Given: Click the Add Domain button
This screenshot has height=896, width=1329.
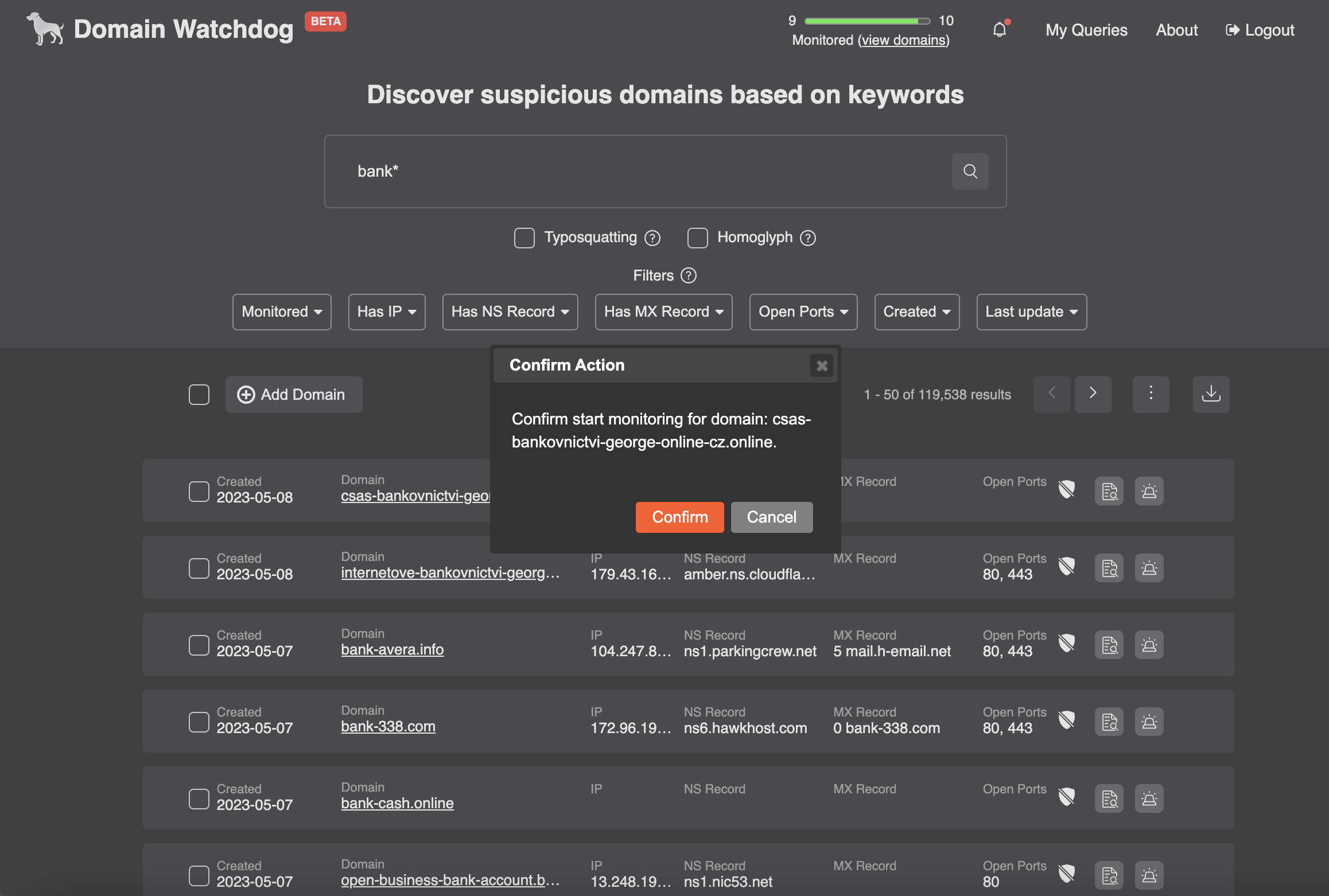Looking at the screenshot, I should click(294, 395).
